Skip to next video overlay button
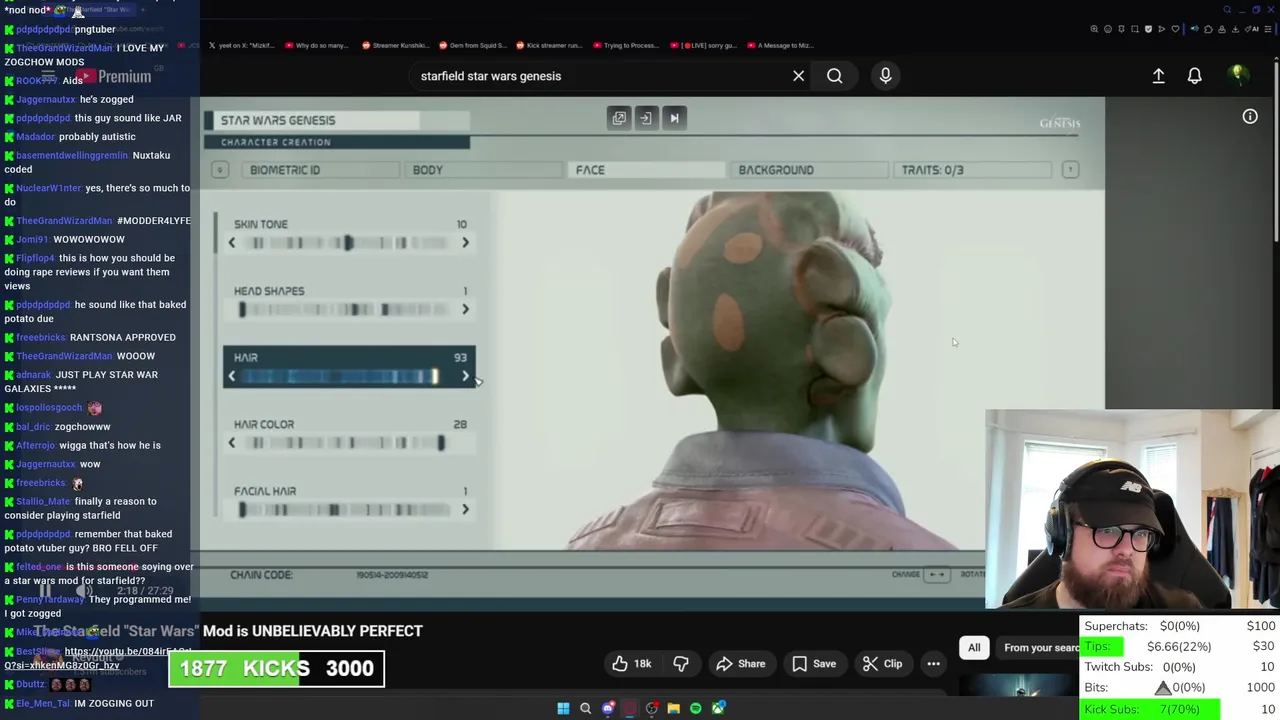Viewport: 1280px width, 720px height. coord(674,118)
